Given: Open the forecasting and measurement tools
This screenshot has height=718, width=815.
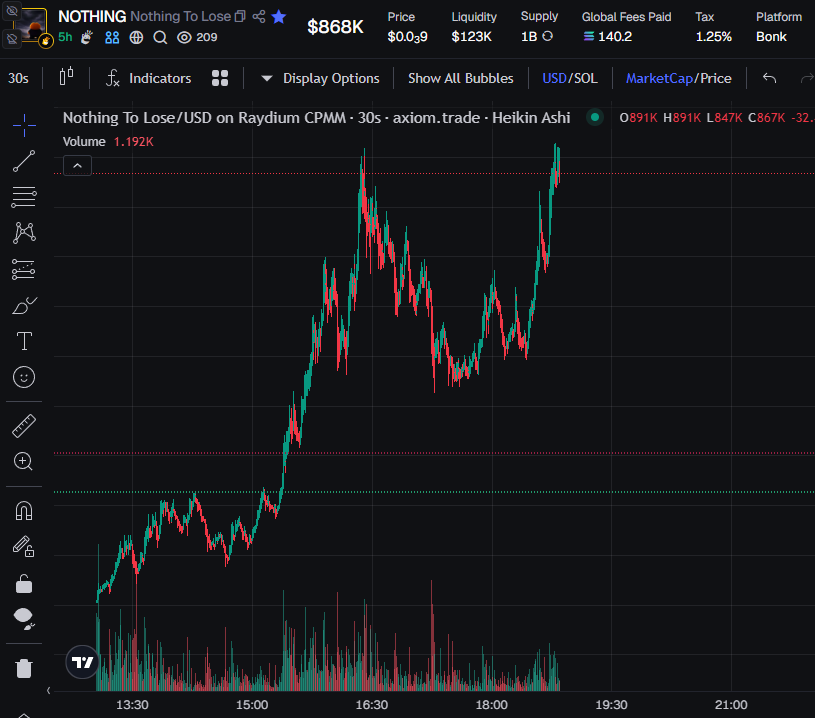Looking at the screenshot, I should [24, 269].
